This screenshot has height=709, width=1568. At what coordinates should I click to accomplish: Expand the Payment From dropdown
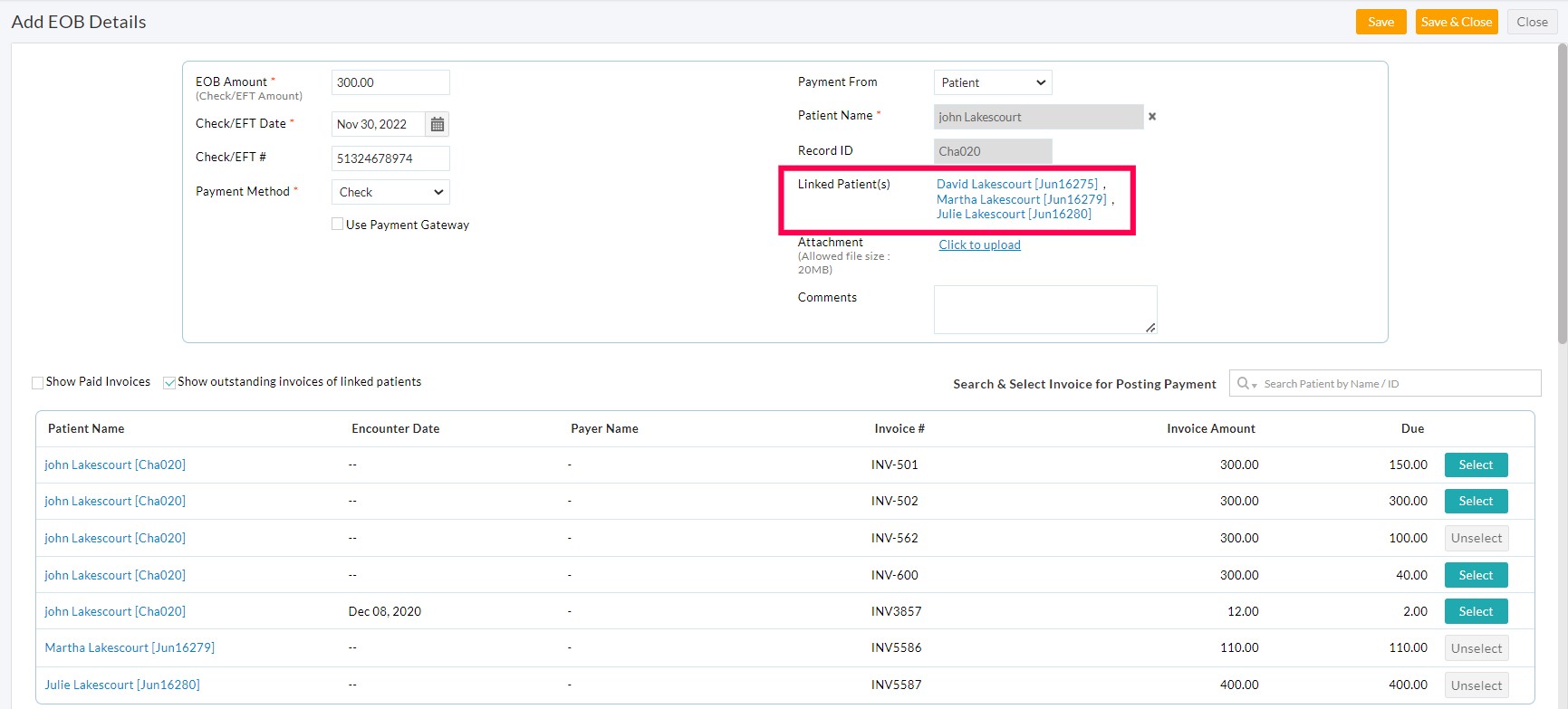click(x=993, y=82)
